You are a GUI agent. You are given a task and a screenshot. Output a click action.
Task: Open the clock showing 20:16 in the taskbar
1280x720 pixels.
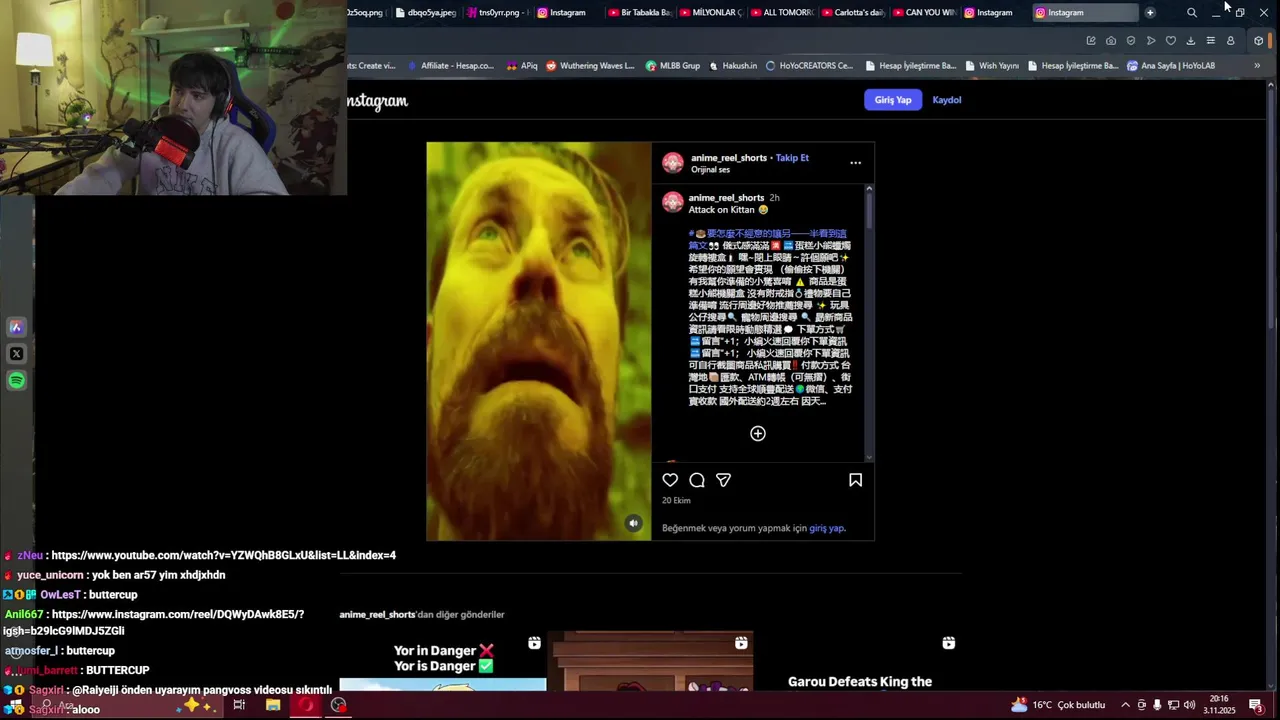click(x=1219, y=704)
